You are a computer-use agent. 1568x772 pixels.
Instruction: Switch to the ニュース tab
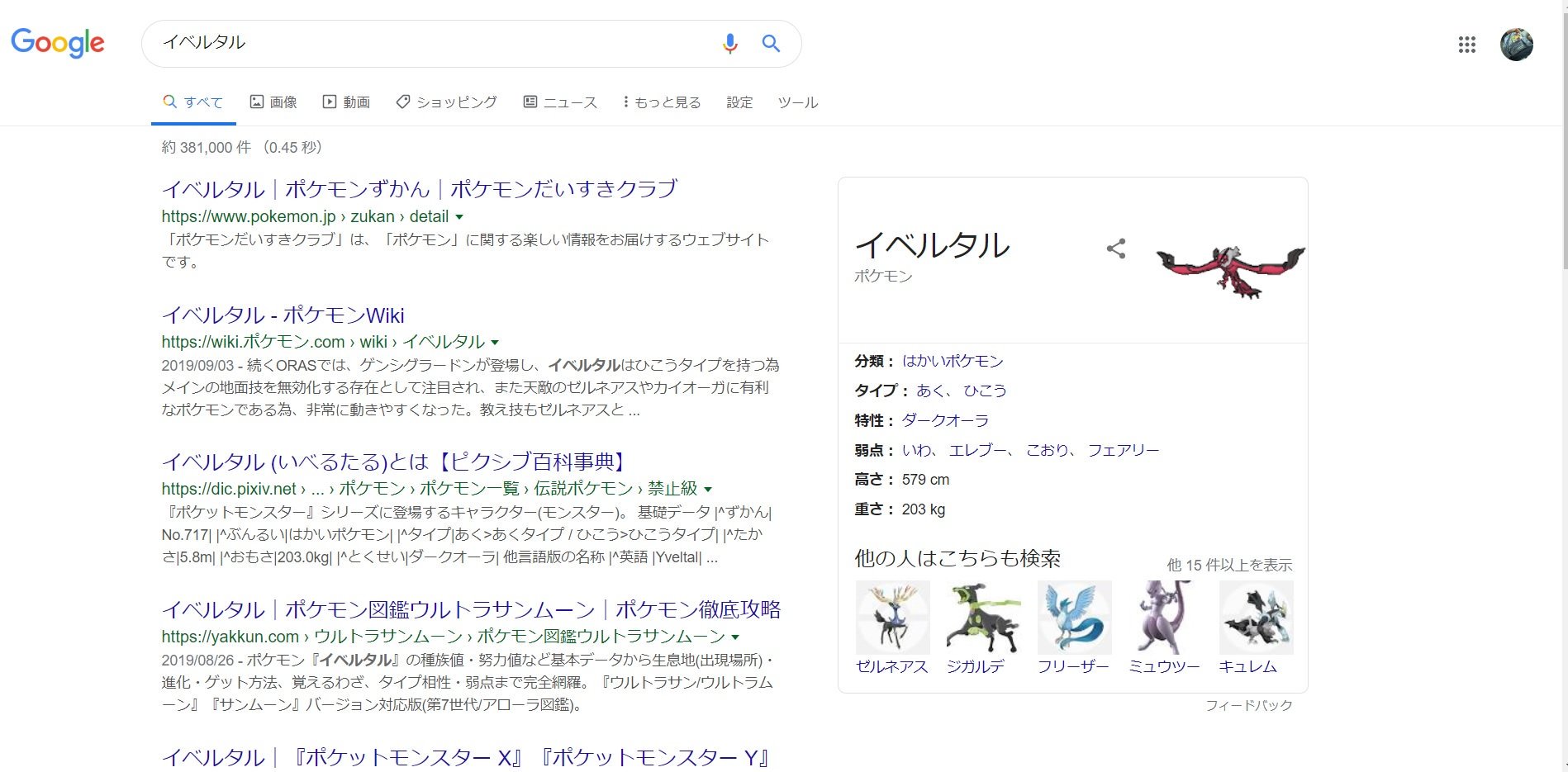click(x=560, y=102)
